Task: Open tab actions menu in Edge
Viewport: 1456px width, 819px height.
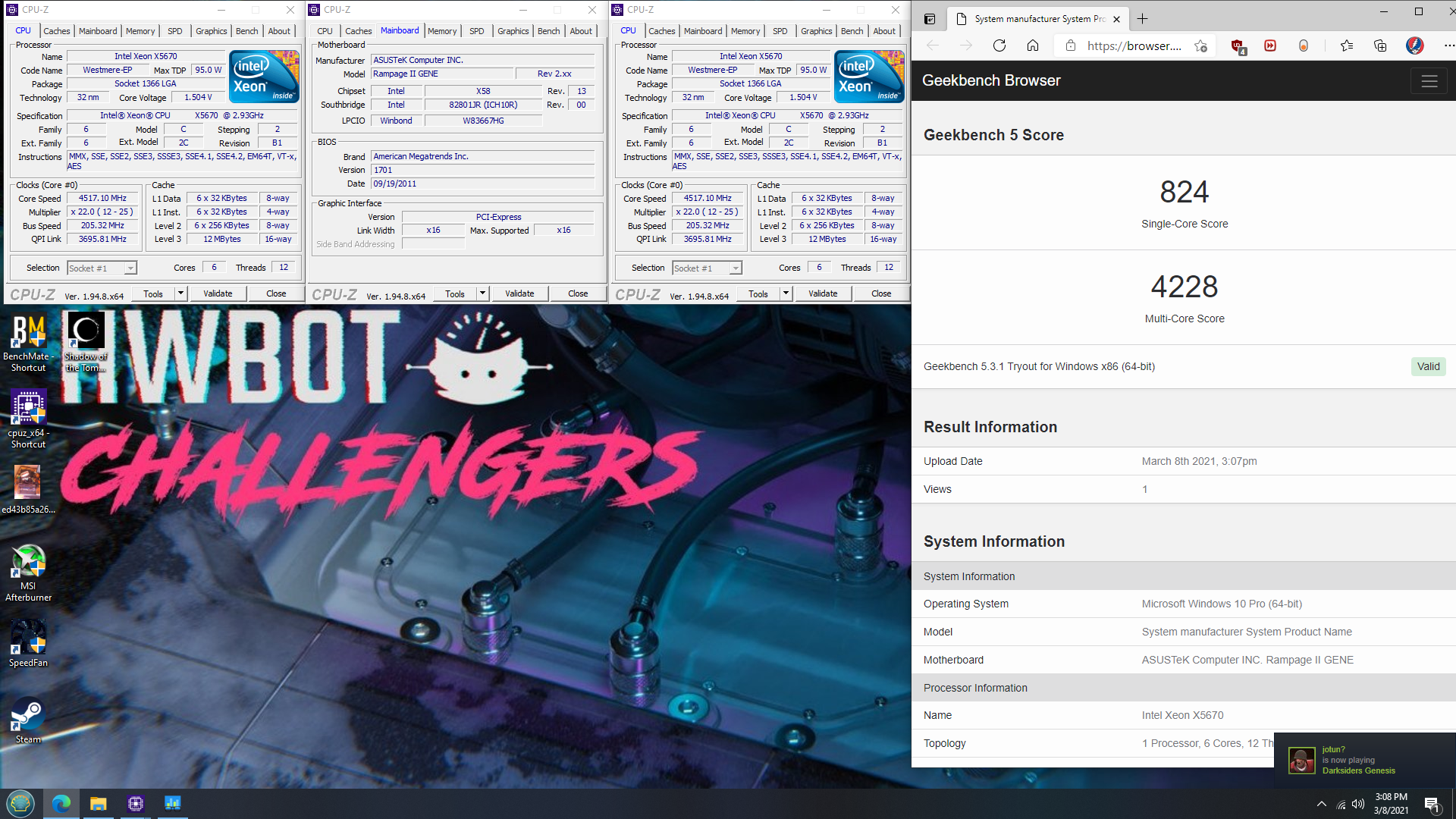Action: 930,18
